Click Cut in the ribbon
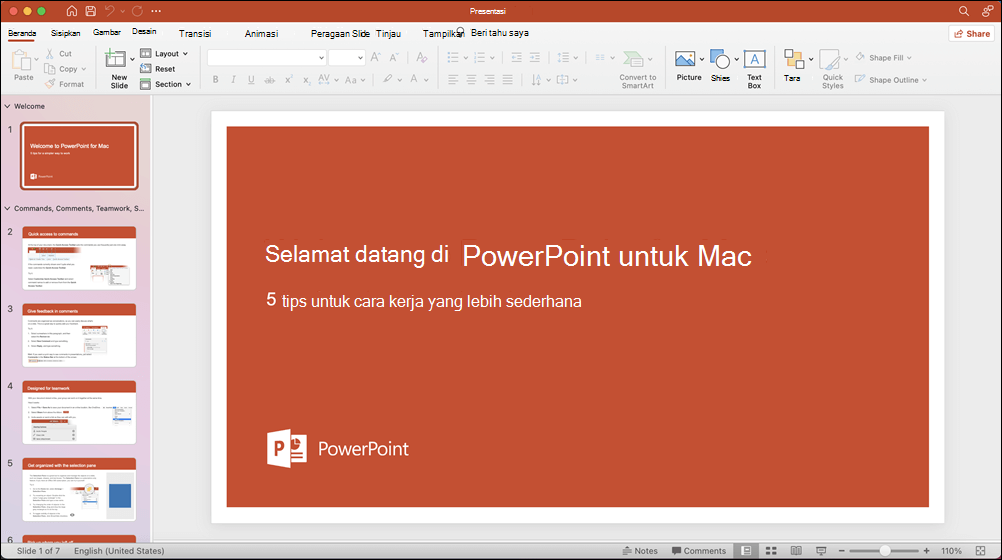Viewport: 1002px width, 560px height. point(59,54)
